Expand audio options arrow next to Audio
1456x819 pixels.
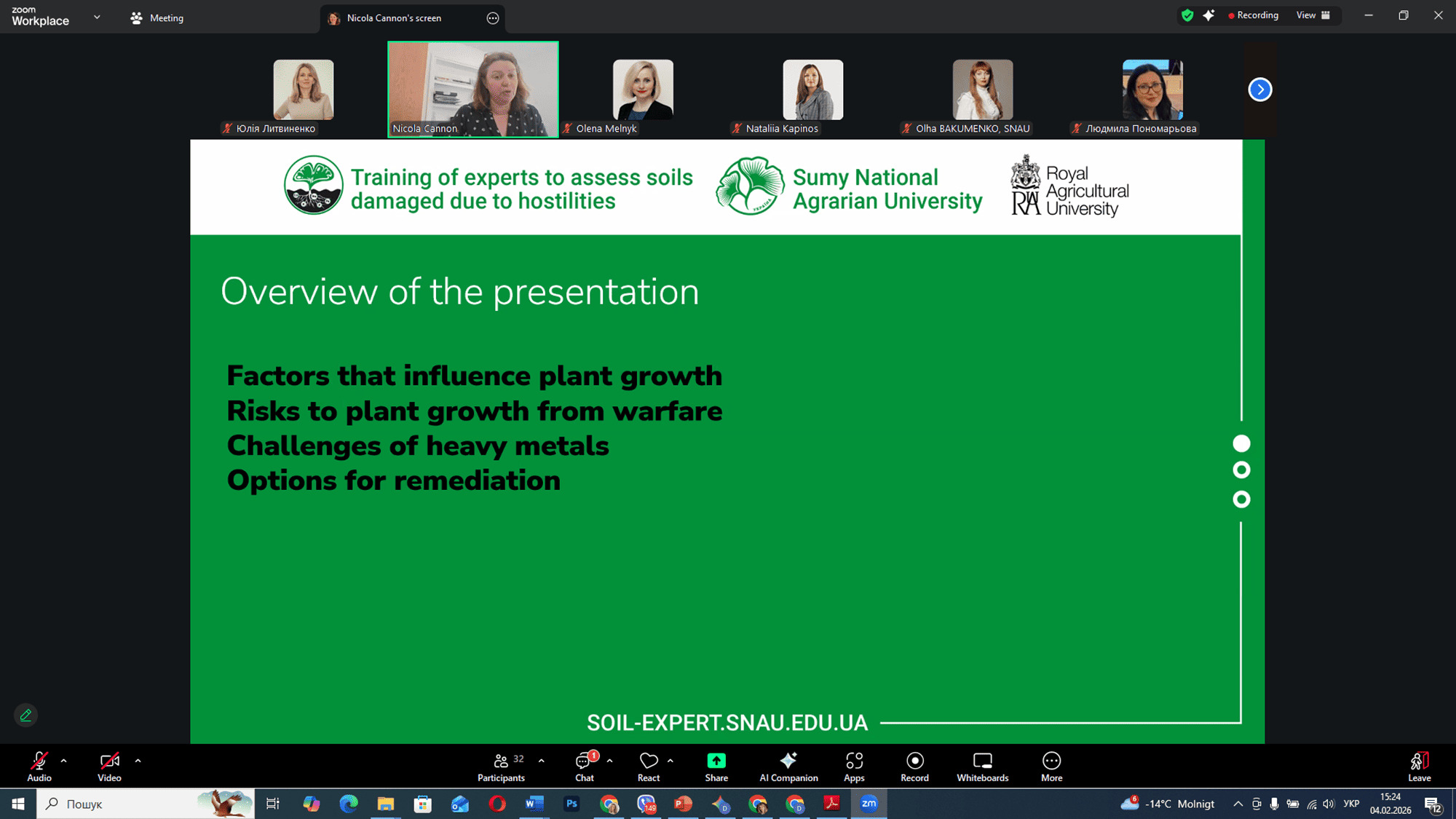click(64, 761)
